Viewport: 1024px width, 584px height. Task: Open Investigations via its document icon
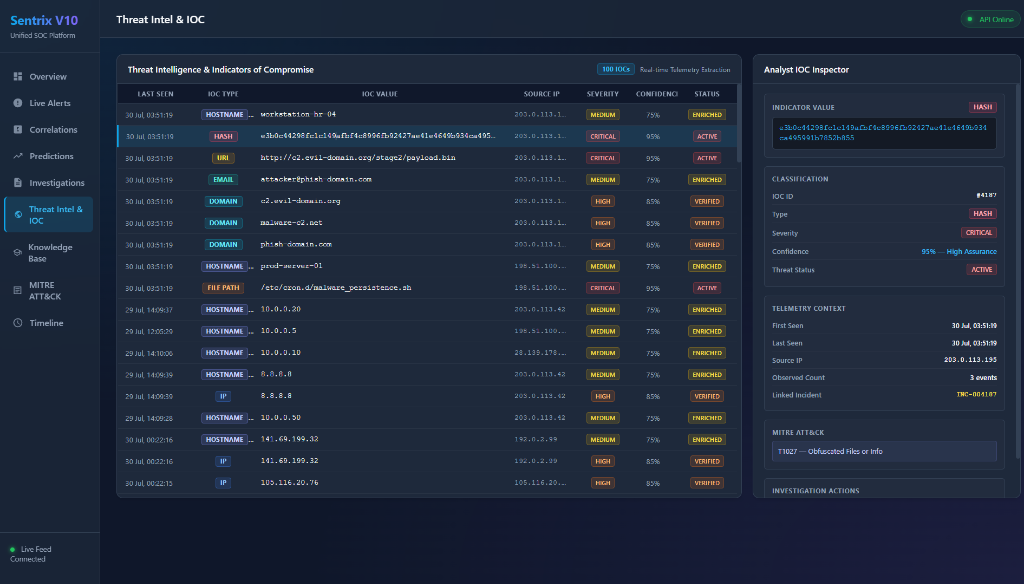tap(18, 183)
